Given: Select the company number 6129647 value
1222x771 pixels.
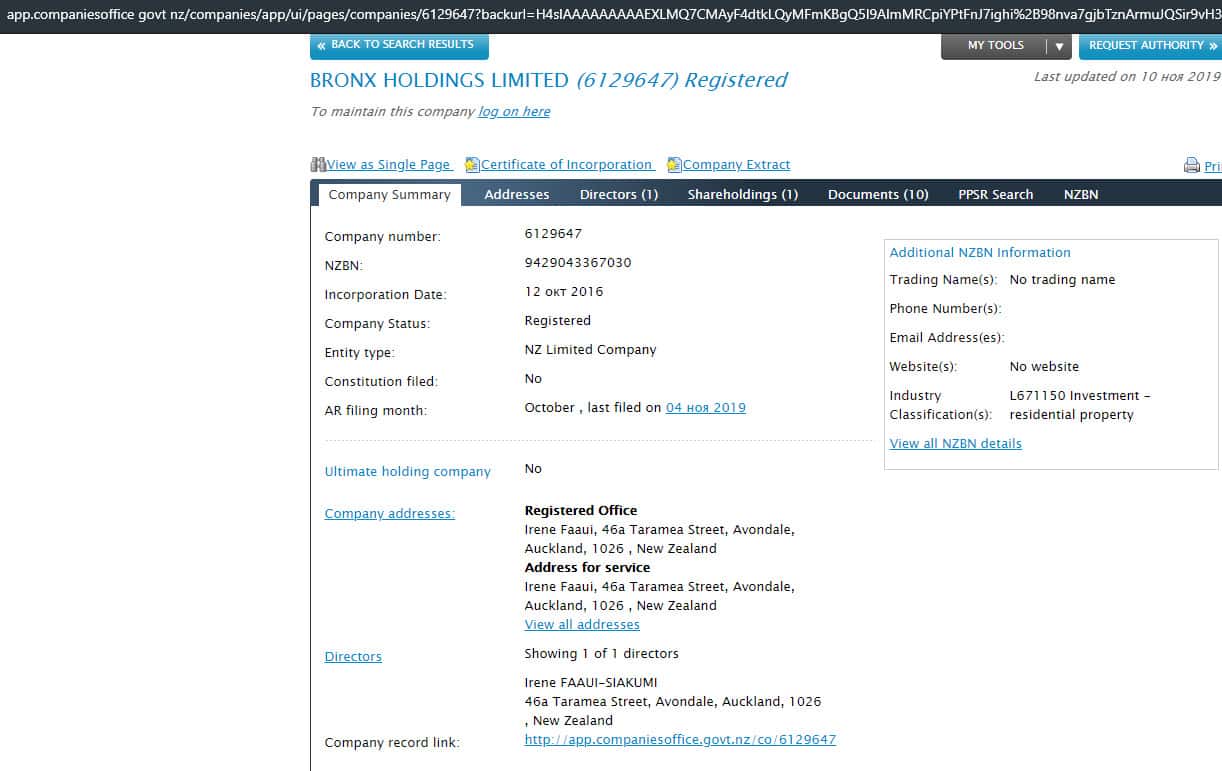Looking at the screenshot, I should [x=553, y=233].
